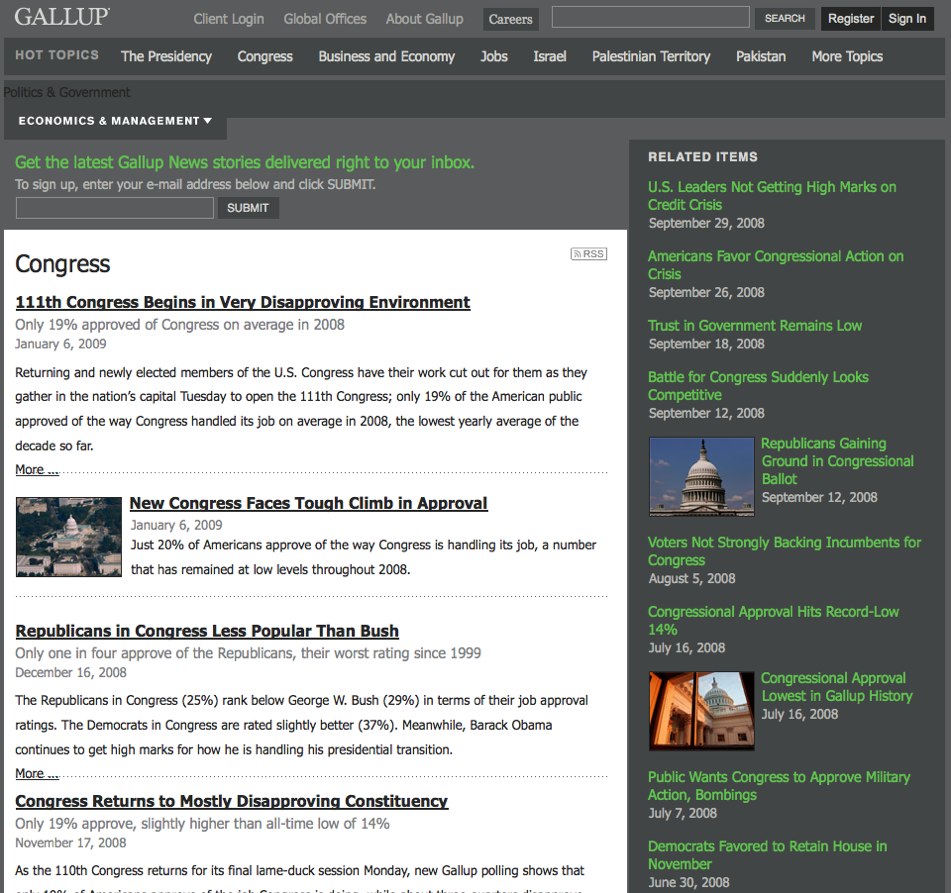Image resolution: width=951 pixels, height=893 pixels.
Task: Open the Client Login link
Action: [229, 19]
